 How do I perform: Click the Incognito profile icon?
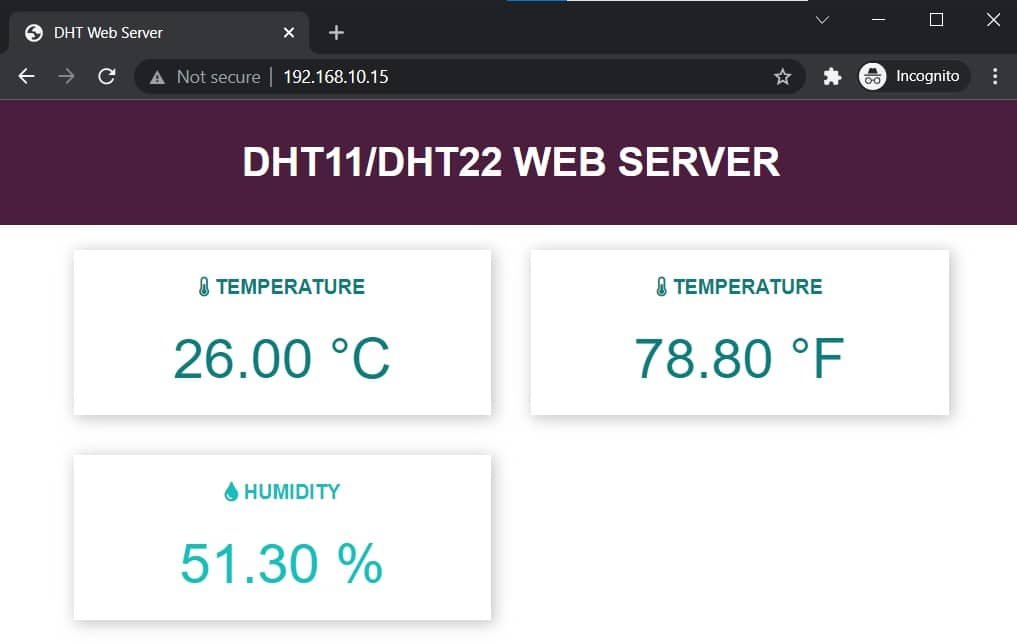[x=872, y=77]
